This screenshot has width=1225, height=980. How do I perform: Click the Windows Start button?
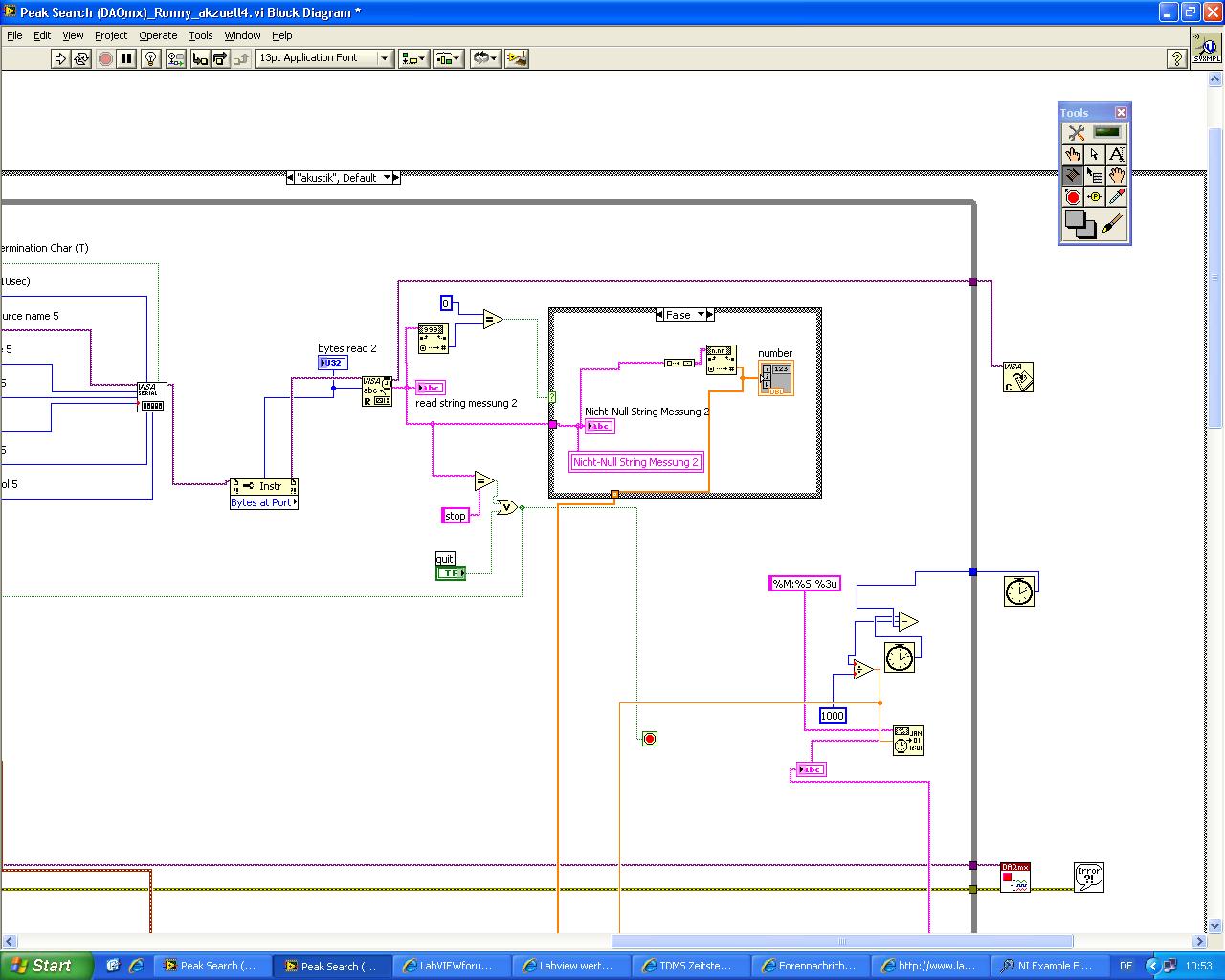(46, 966)
